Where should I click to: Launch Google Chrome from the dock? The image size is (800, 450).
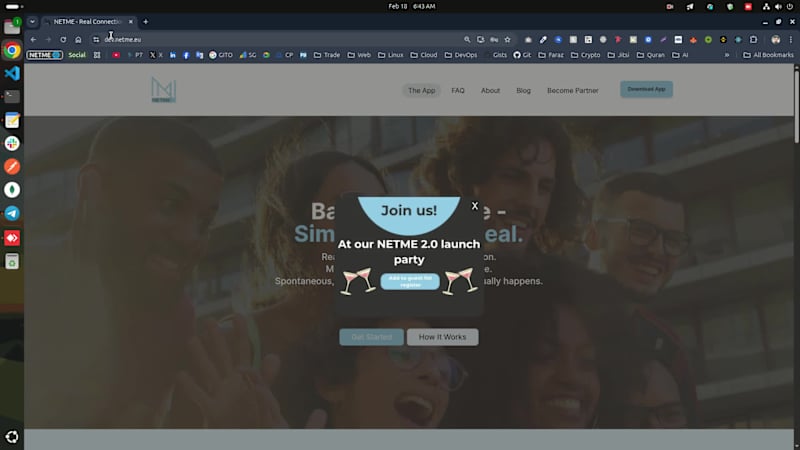(x=12, y=51)
